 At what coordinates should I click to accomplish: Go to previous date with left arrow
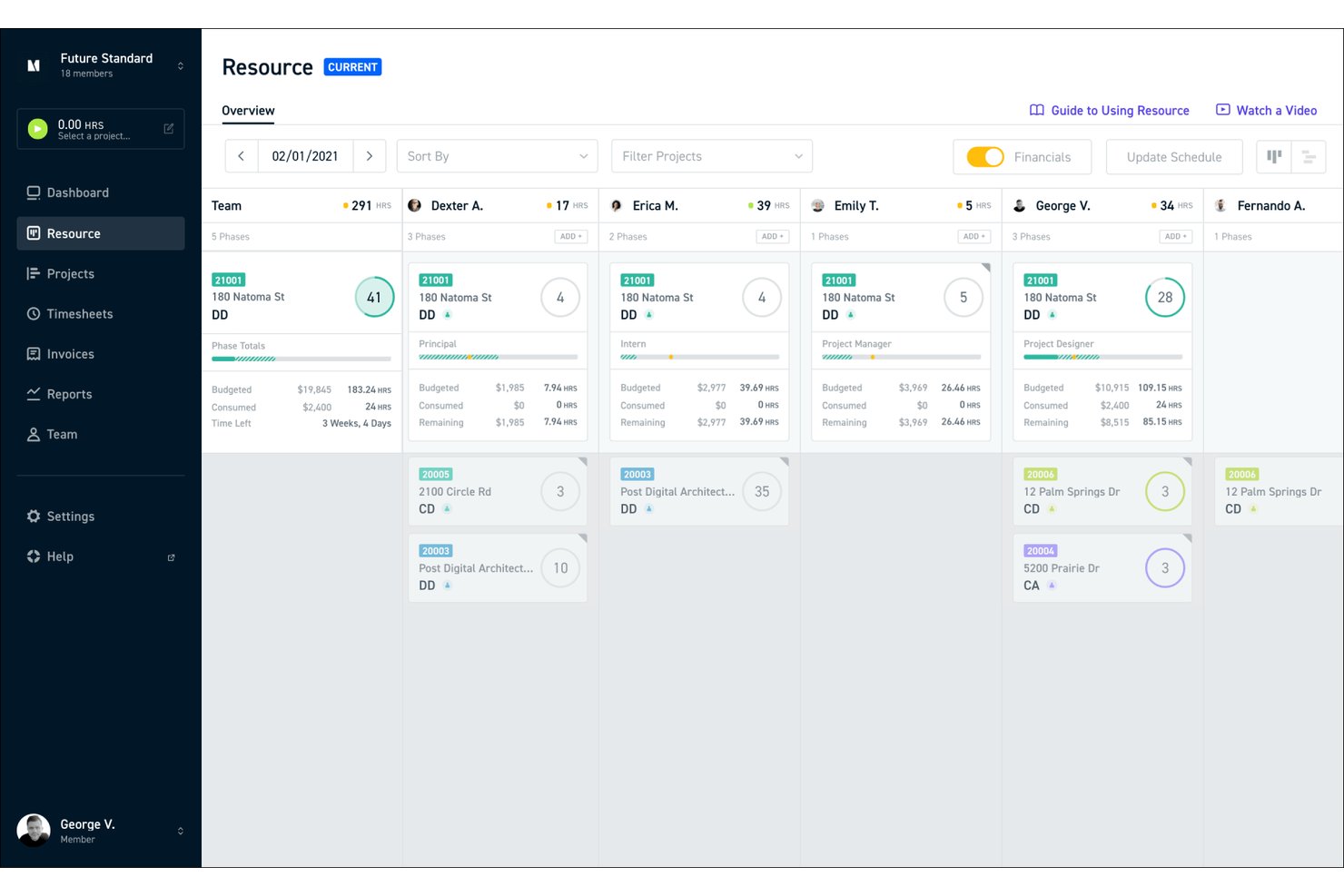tap(242, 156)
